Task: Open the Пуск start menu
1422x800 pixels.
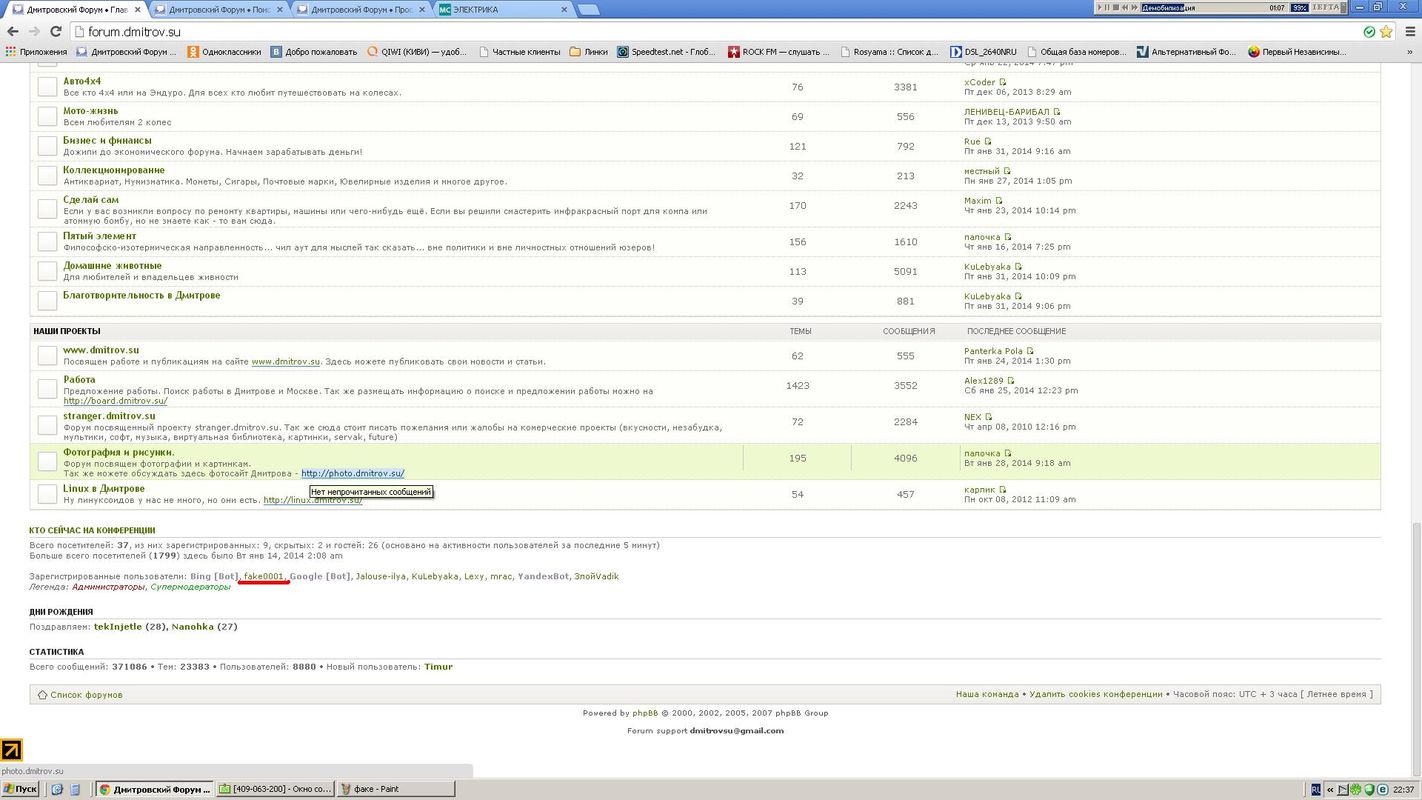Action: coord(20,789)
